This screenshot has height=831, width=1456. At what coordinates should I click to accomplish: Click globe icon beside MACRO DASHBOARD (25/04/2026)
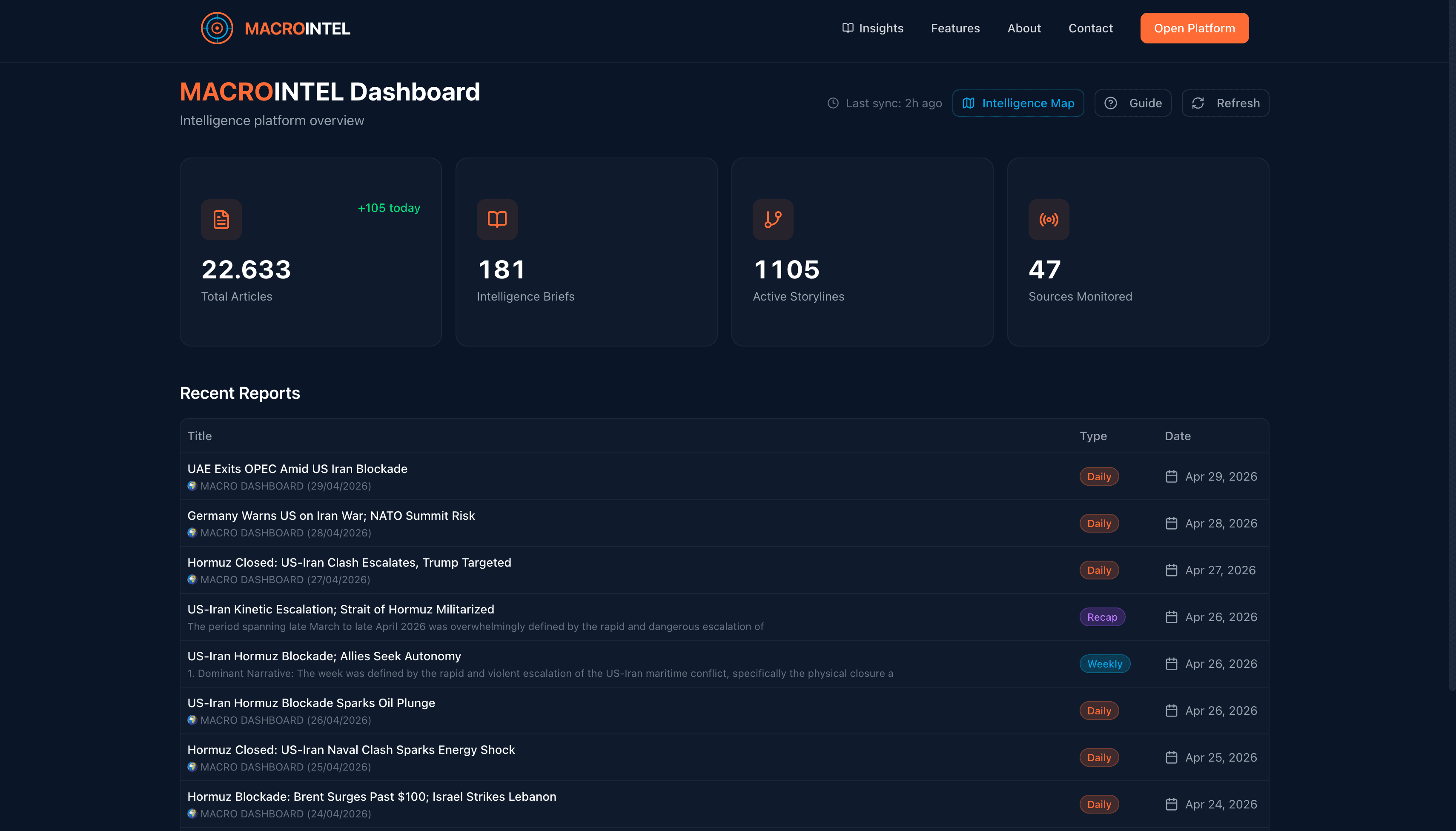pos(192,767)
